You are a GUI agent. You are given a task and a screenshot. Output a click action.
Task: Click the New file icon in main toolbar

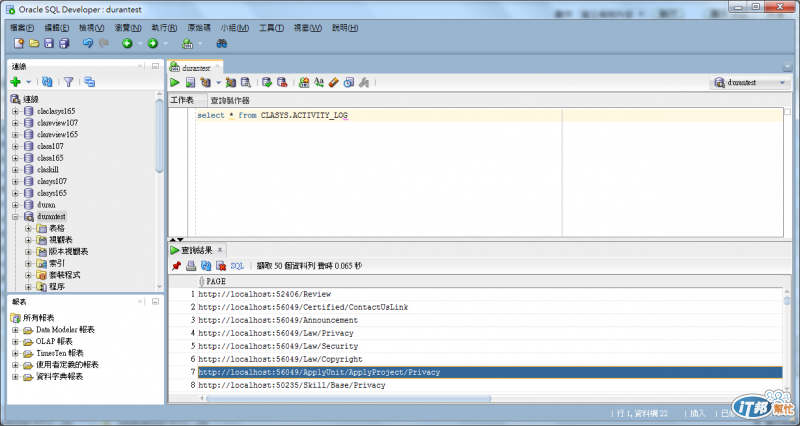pos(19,43)
